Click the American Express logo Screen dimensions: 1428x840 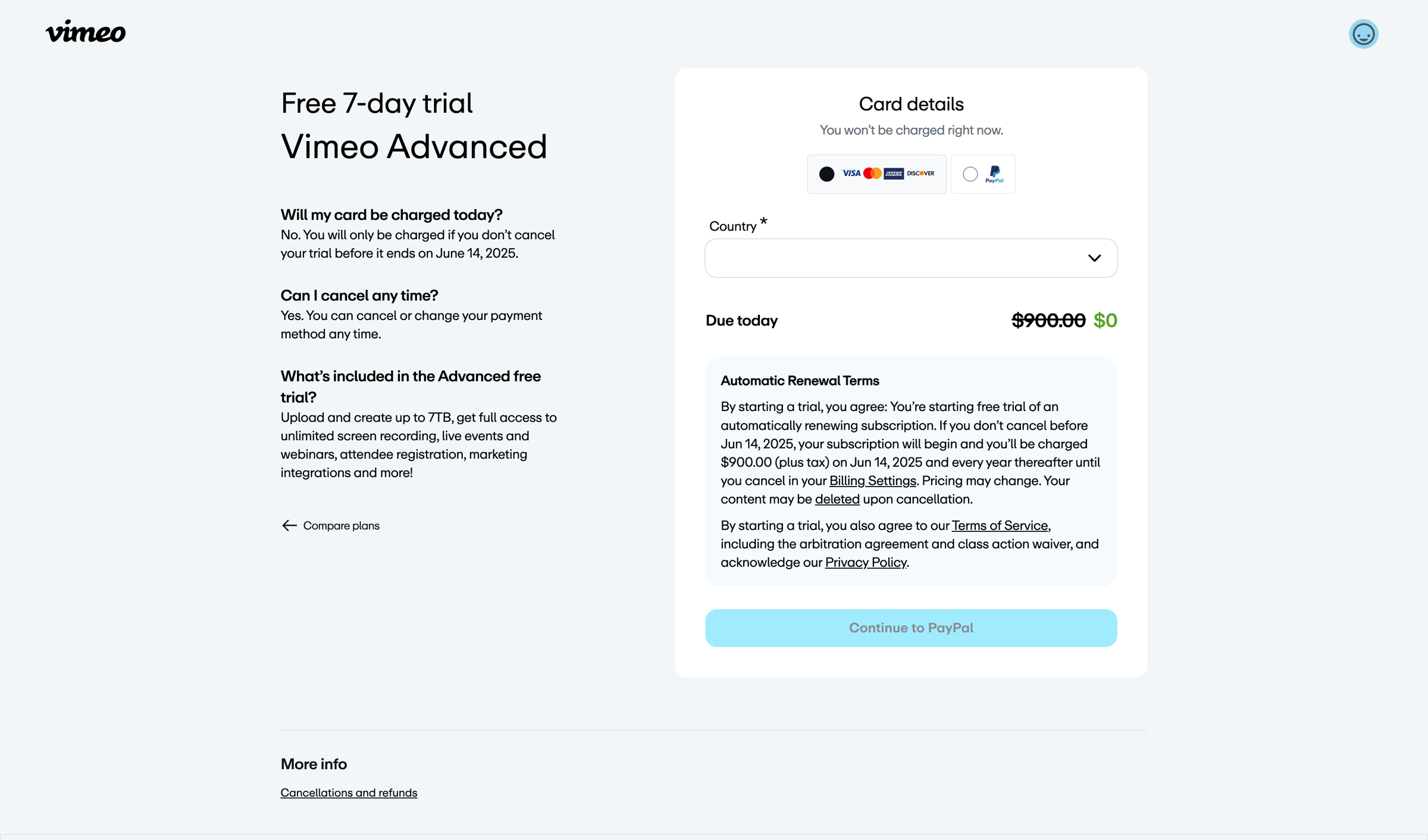(894, 173)
